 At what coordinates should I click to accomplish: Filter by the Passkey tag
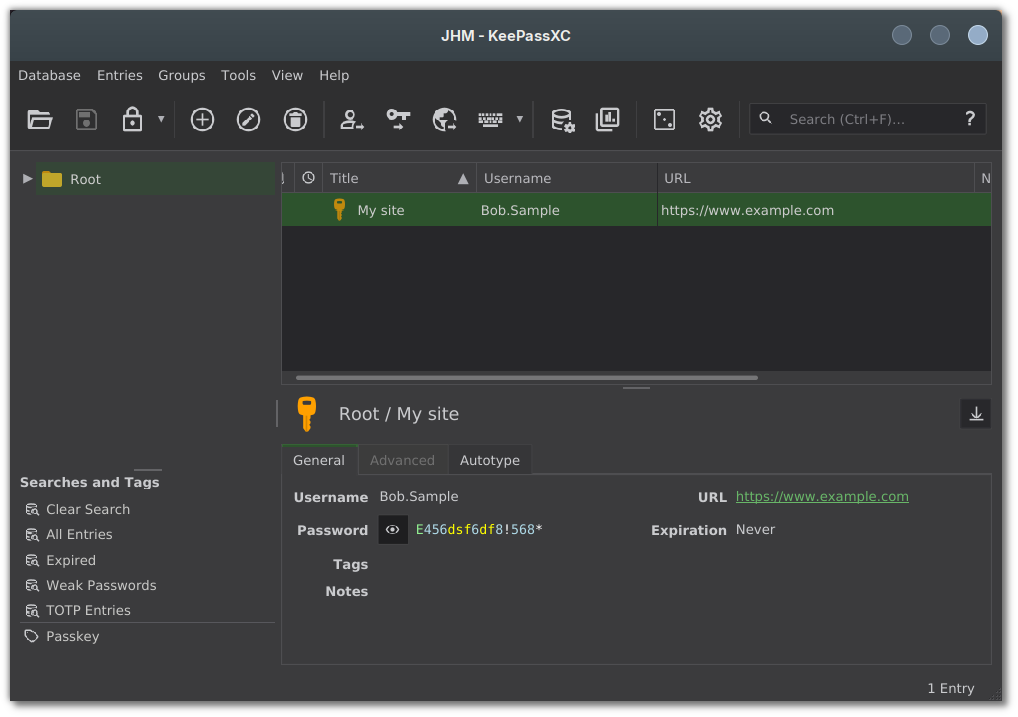(x=72, y=636)
